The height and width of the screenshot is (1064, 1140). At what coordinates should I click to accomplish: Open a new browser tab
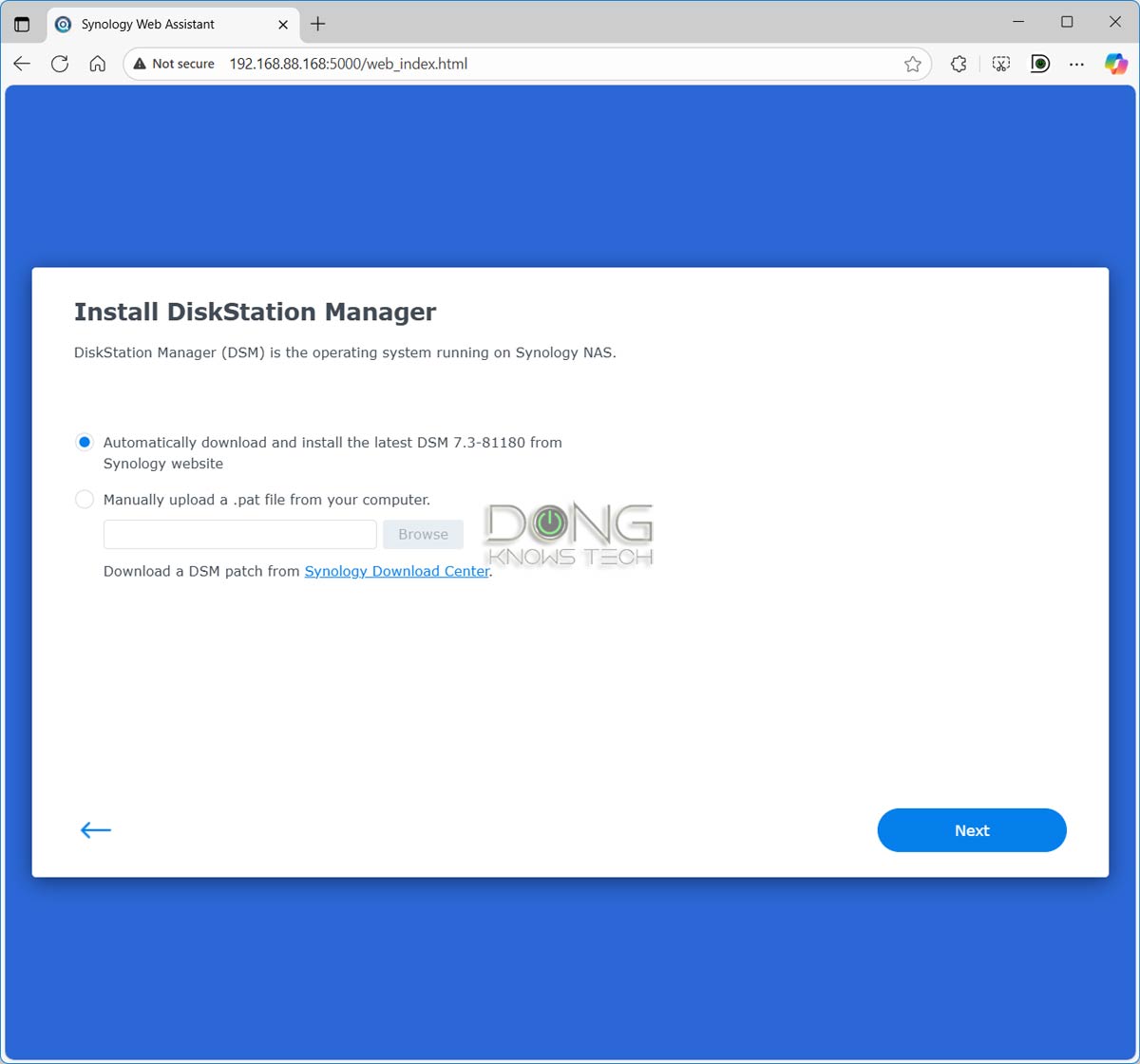(317, 24)
